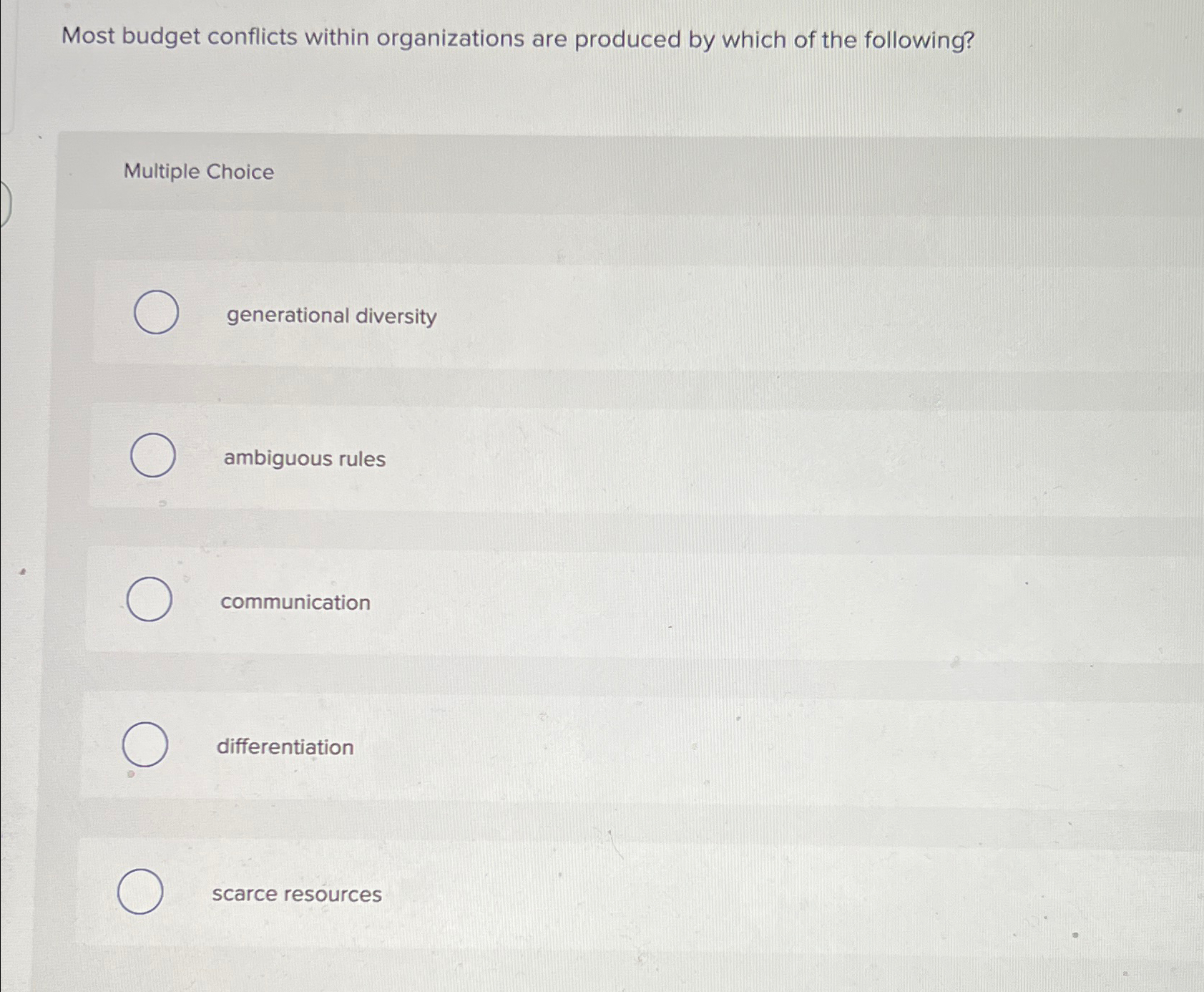This screenshot has width=1204, height=992.
Task: Select the ambiguous rules radio button
Action: (152, 456)
